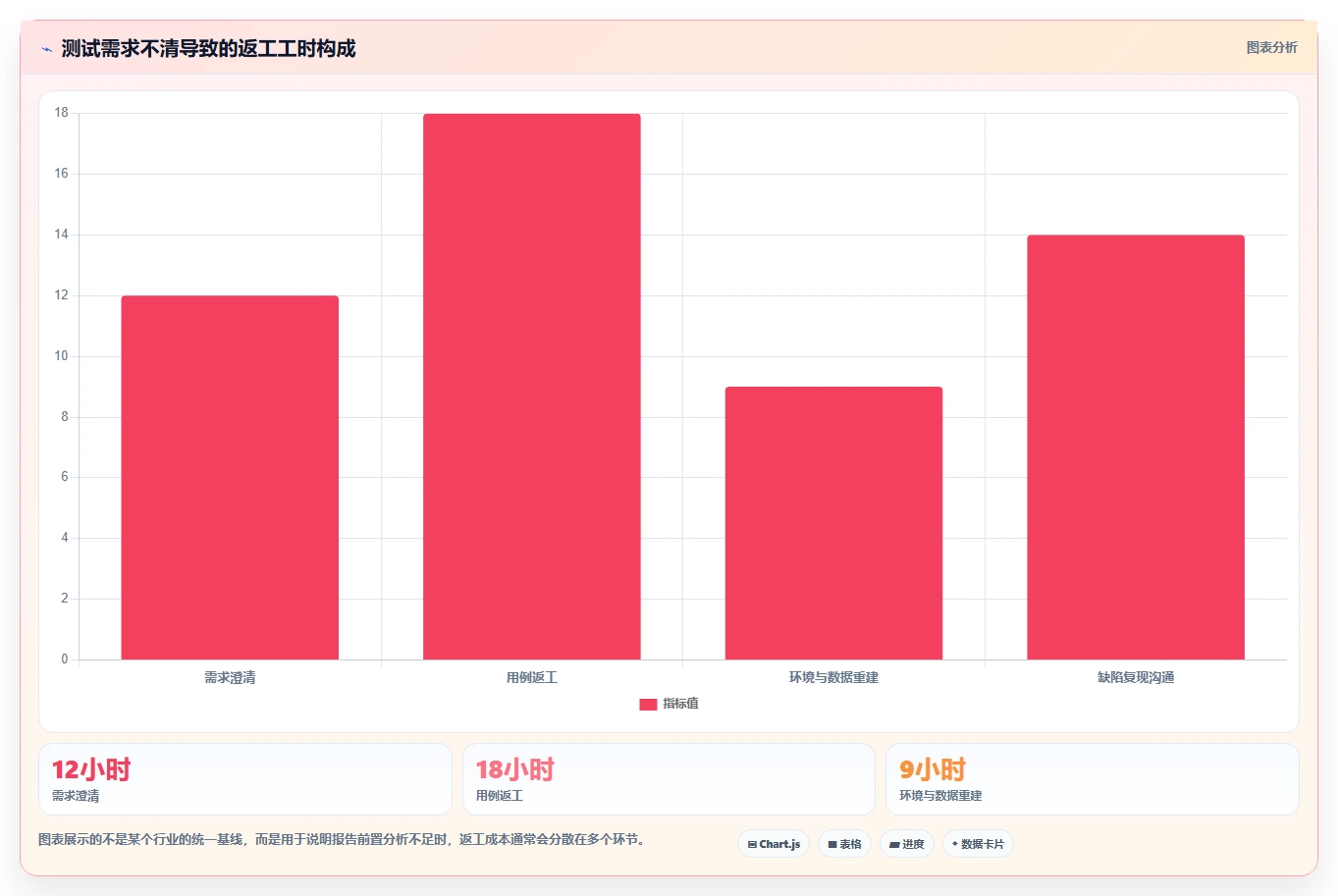This screenshot has height=896, width=1338.
Task: Click the 环境与数据重建 x-axis label
Action: point(833,677)
